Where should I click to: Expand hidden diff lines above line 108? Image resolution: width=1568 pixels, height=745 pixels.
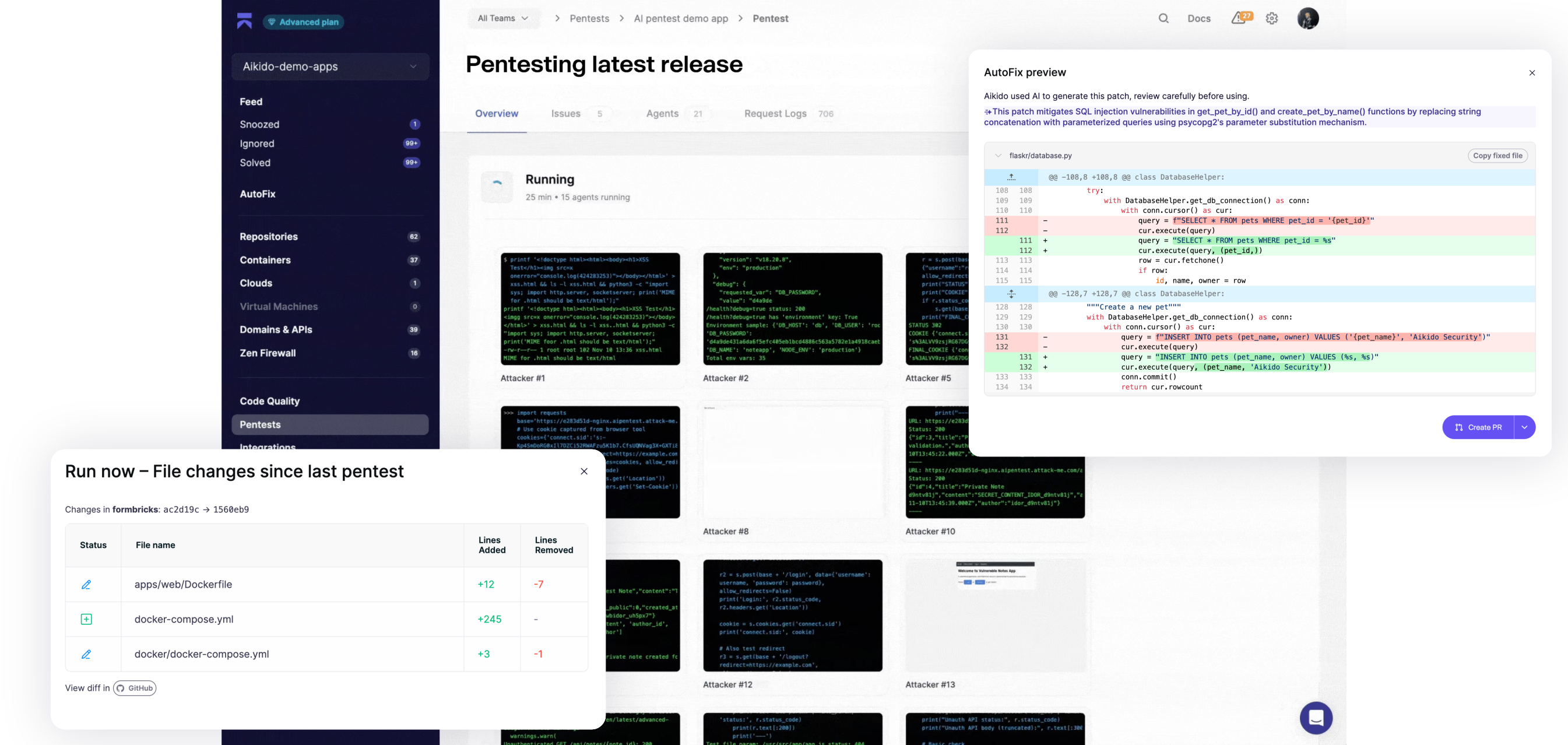point(1011,177)
